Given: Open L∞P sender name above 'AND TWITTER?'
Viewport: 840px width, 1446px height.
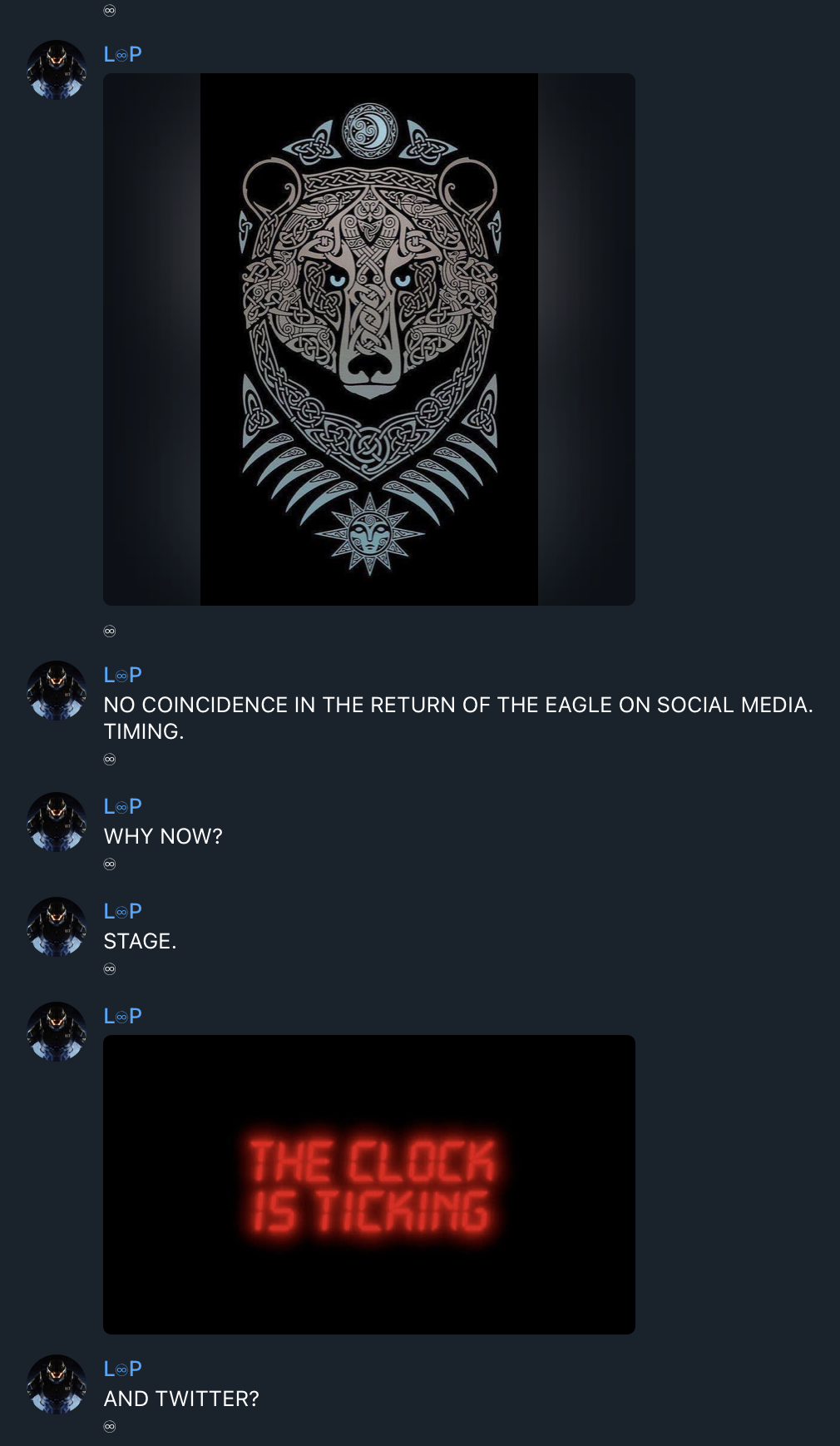Looking at the screenshot, I should point(123,1369).
